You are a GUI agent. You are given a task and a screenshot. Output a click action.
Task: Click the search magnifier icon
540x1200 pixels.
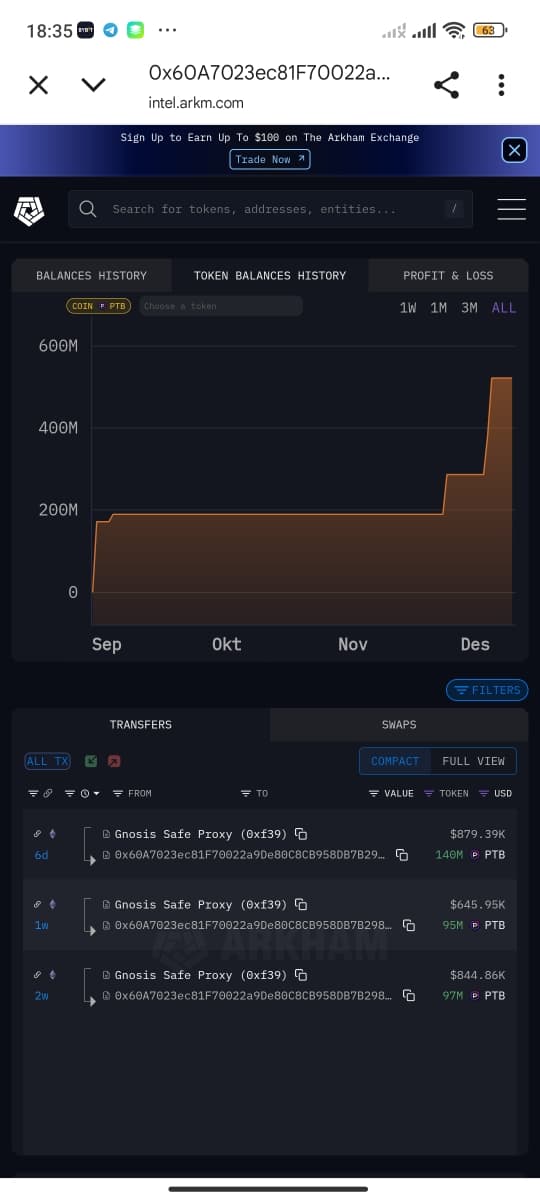coord(88,209)
